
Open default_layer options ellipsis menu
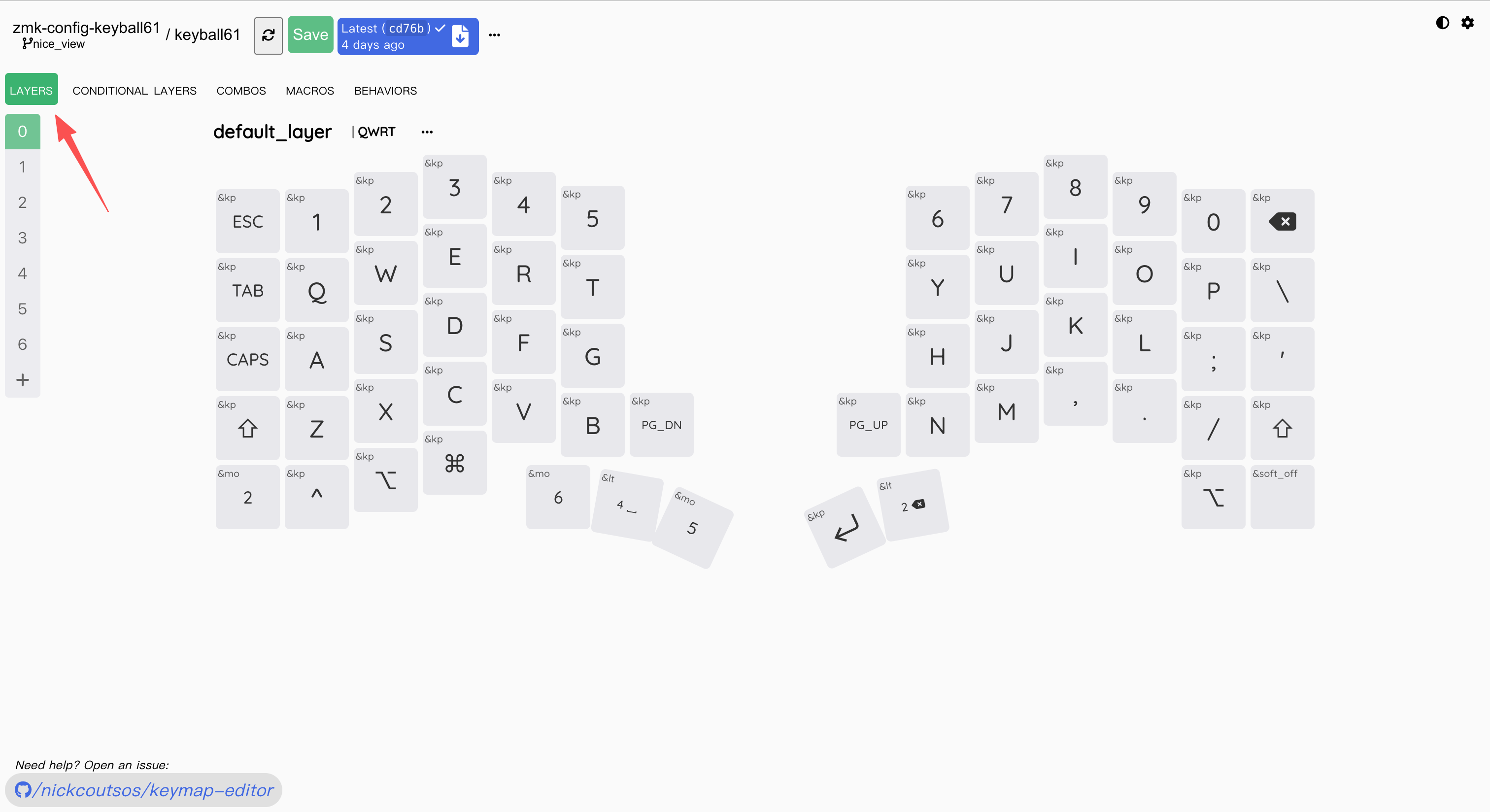point(427,132)
